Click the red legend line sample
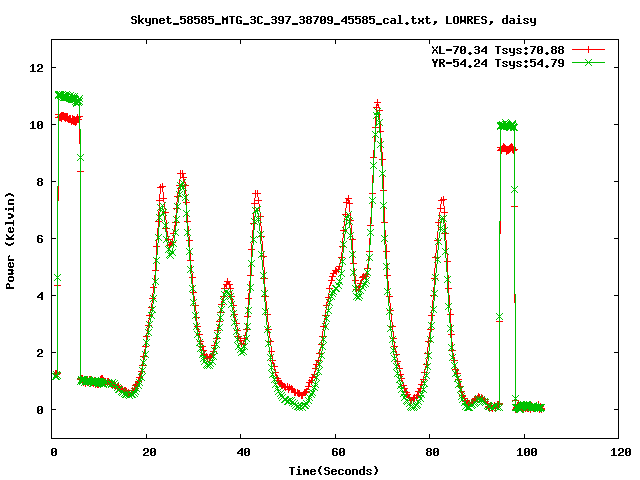Screen dimensions: 640x480 coord(588,50)
